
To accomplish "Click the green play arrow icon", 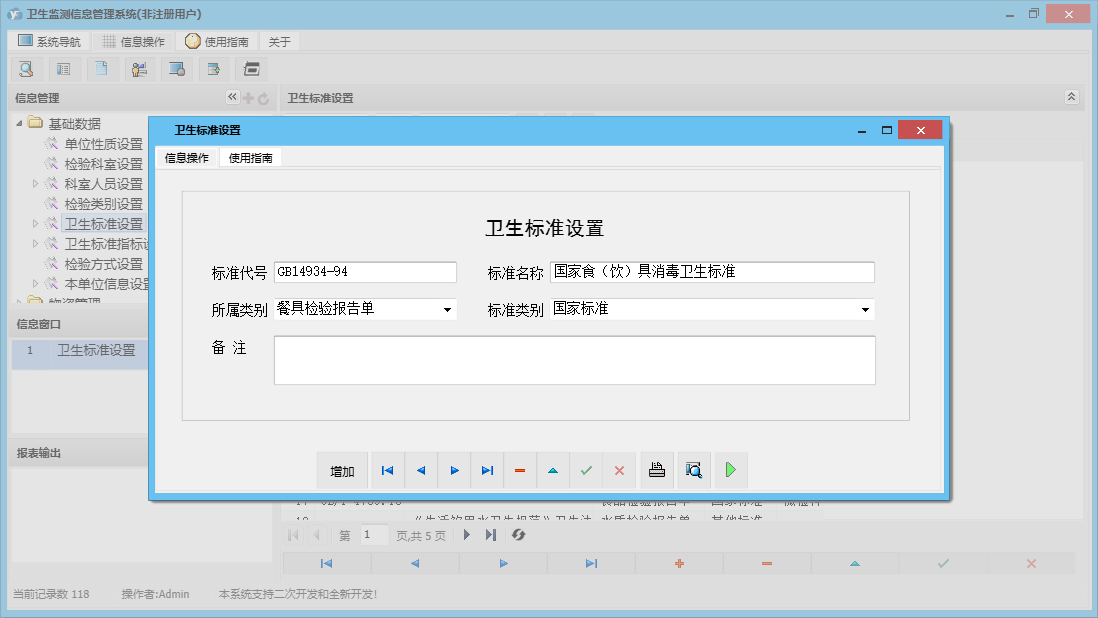I will (730, 470).
